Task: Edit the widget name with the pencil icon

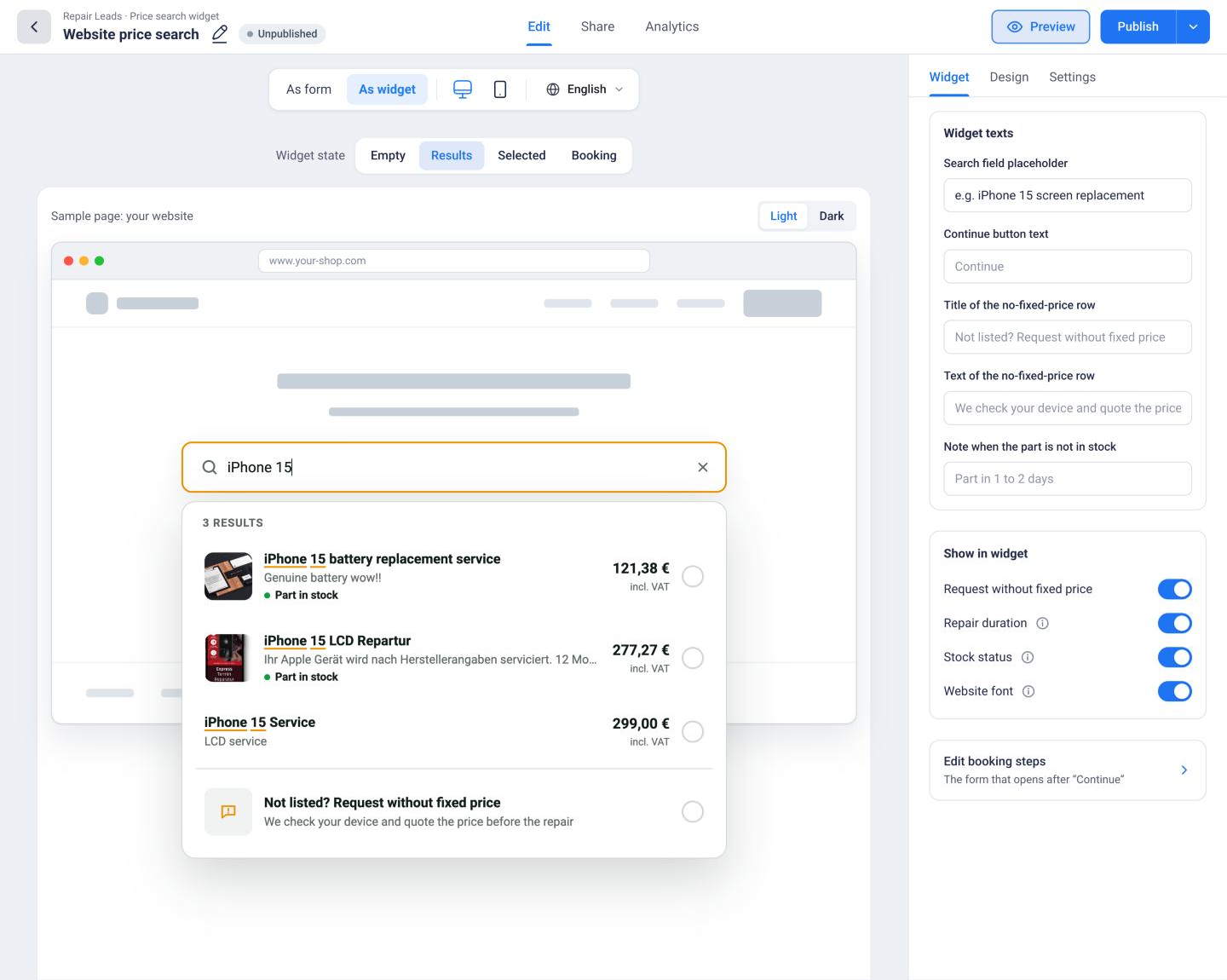Action: 220,34
